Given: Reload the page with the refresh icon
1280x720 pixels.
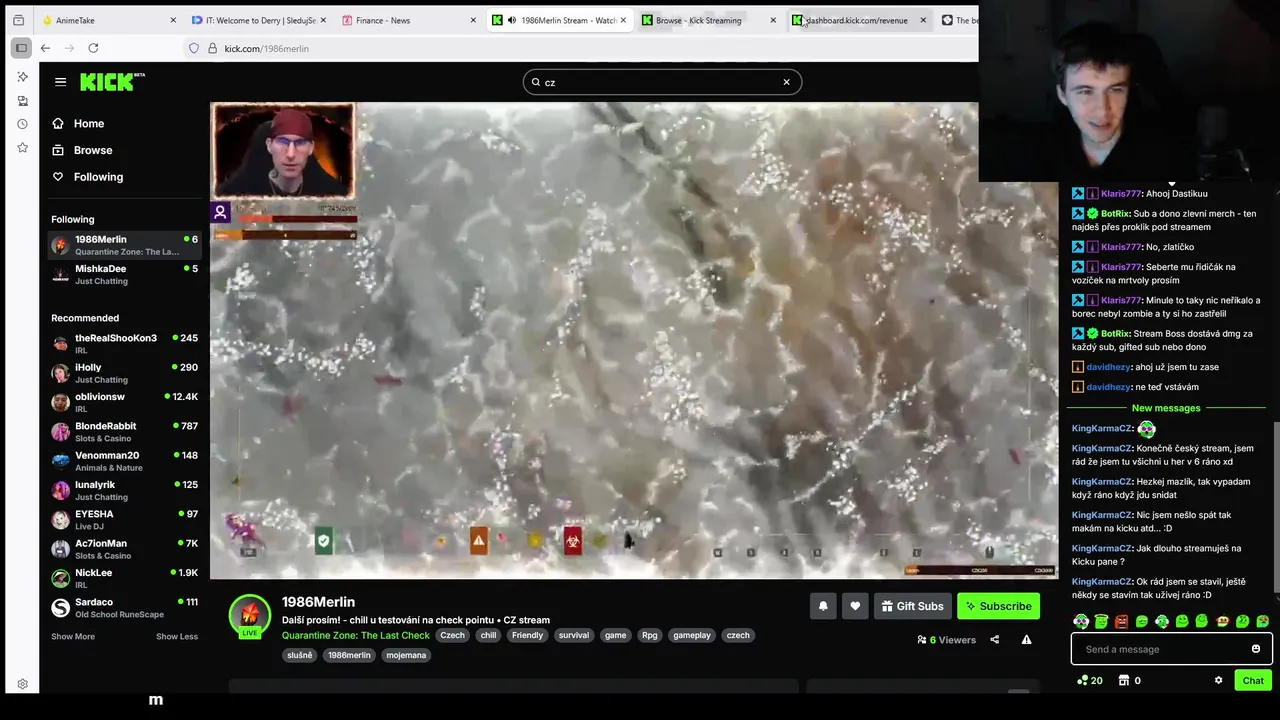Looking at the screenshot, I should tap(93, 48).
